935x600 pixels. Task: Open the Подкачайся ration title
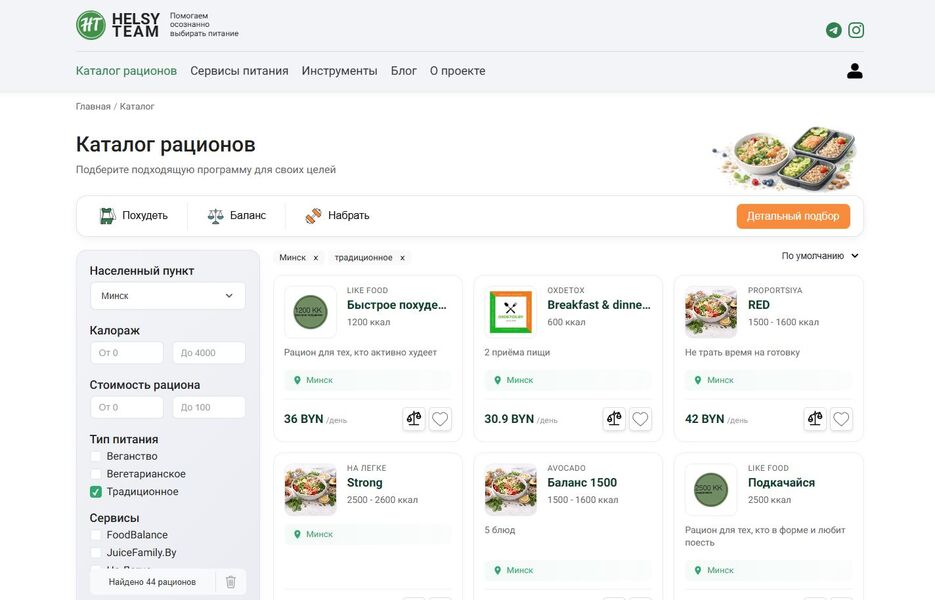781,483
